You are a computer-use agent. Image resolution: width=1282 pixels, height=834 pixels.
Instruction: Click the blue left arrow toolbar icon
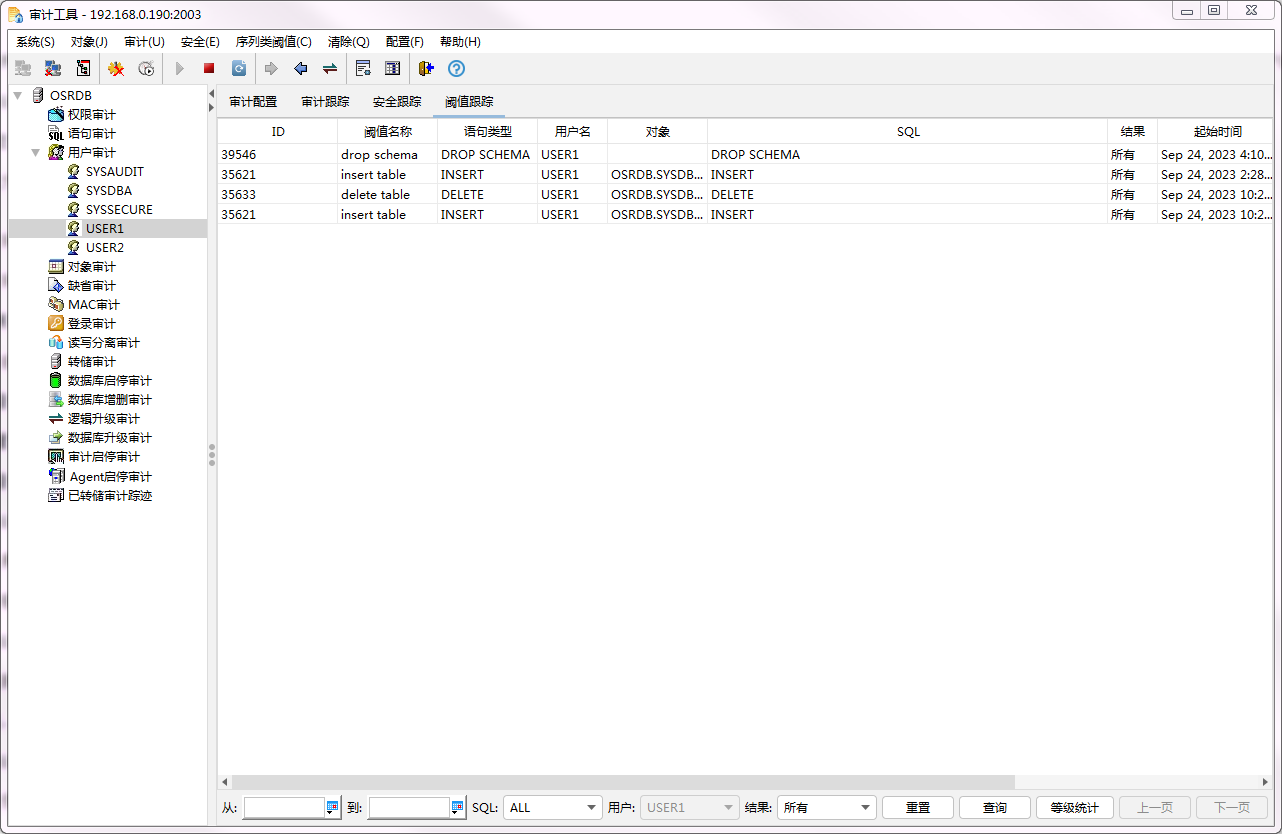tap(300, 69)
